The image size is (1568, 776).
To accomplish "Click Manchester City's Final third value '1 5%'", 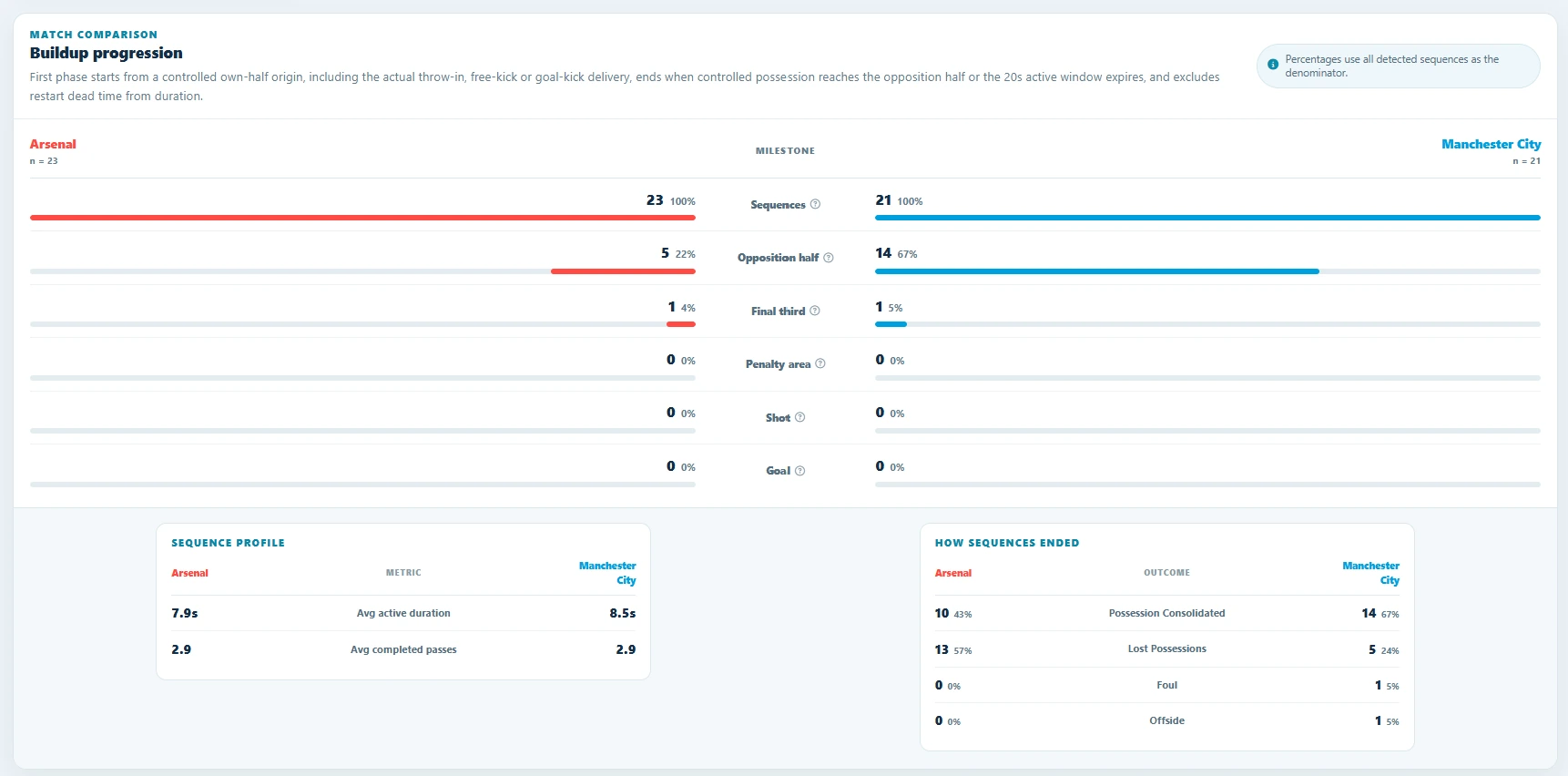I will pyautogui.click(x=890, y=307).
